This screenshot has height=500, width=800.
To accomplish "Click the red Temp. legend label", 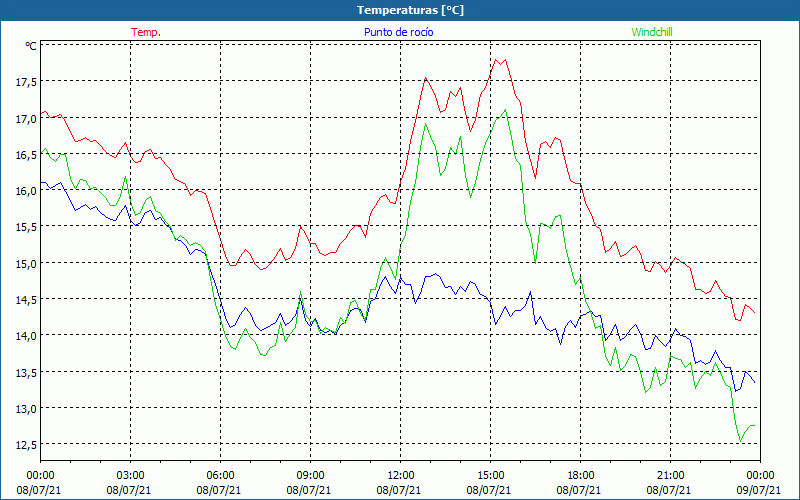I will coord(146,32).
